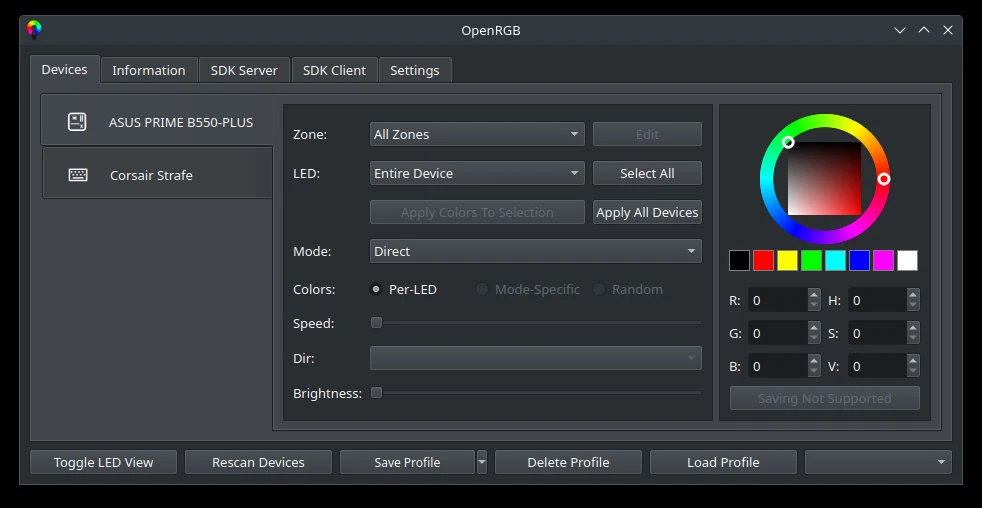982x508 pixels.
Task: Click the Rescan Devices button
Action: click(258, 462)
